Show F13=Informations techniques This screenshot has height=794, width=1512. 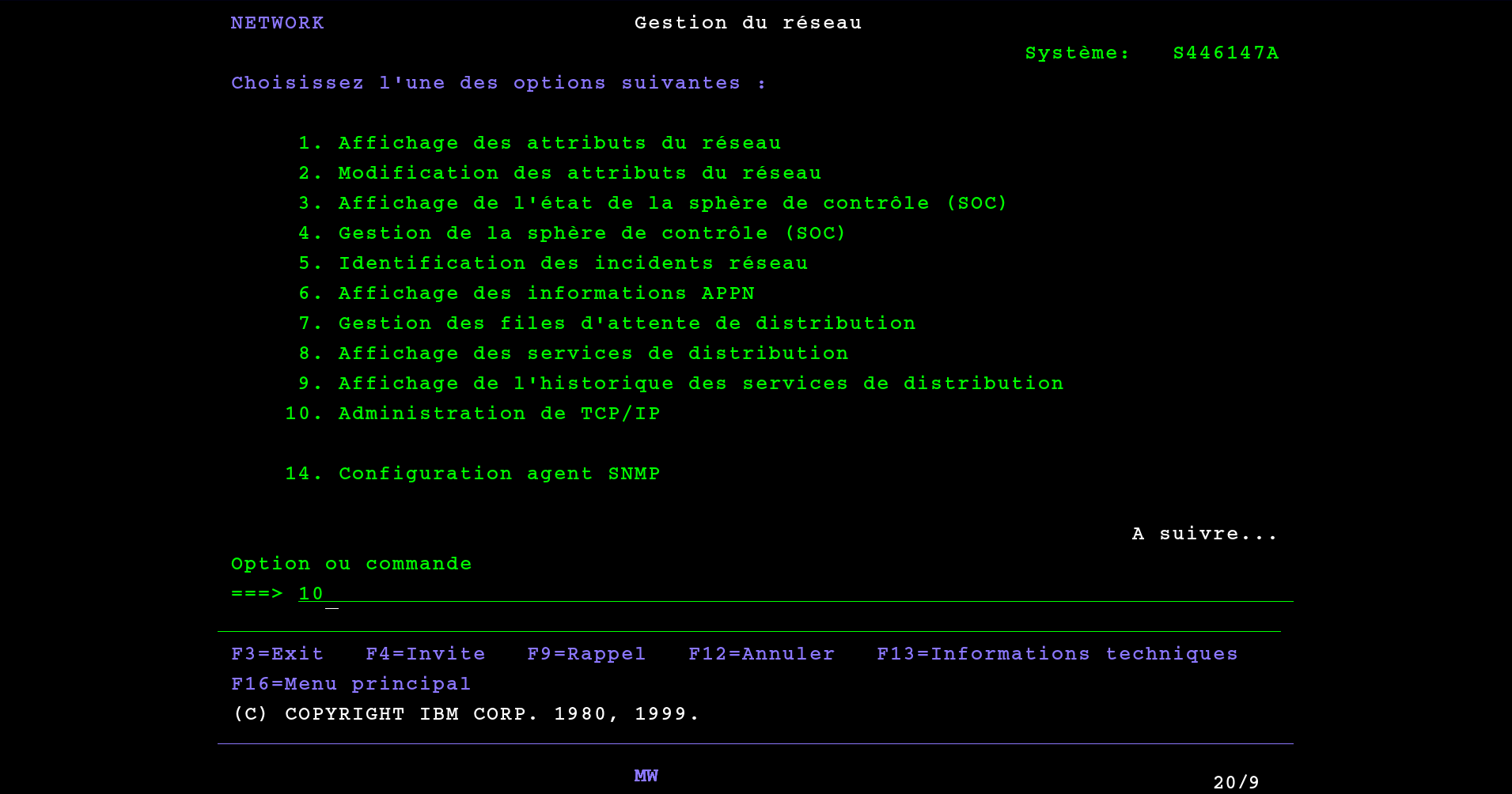[1057, 654]
